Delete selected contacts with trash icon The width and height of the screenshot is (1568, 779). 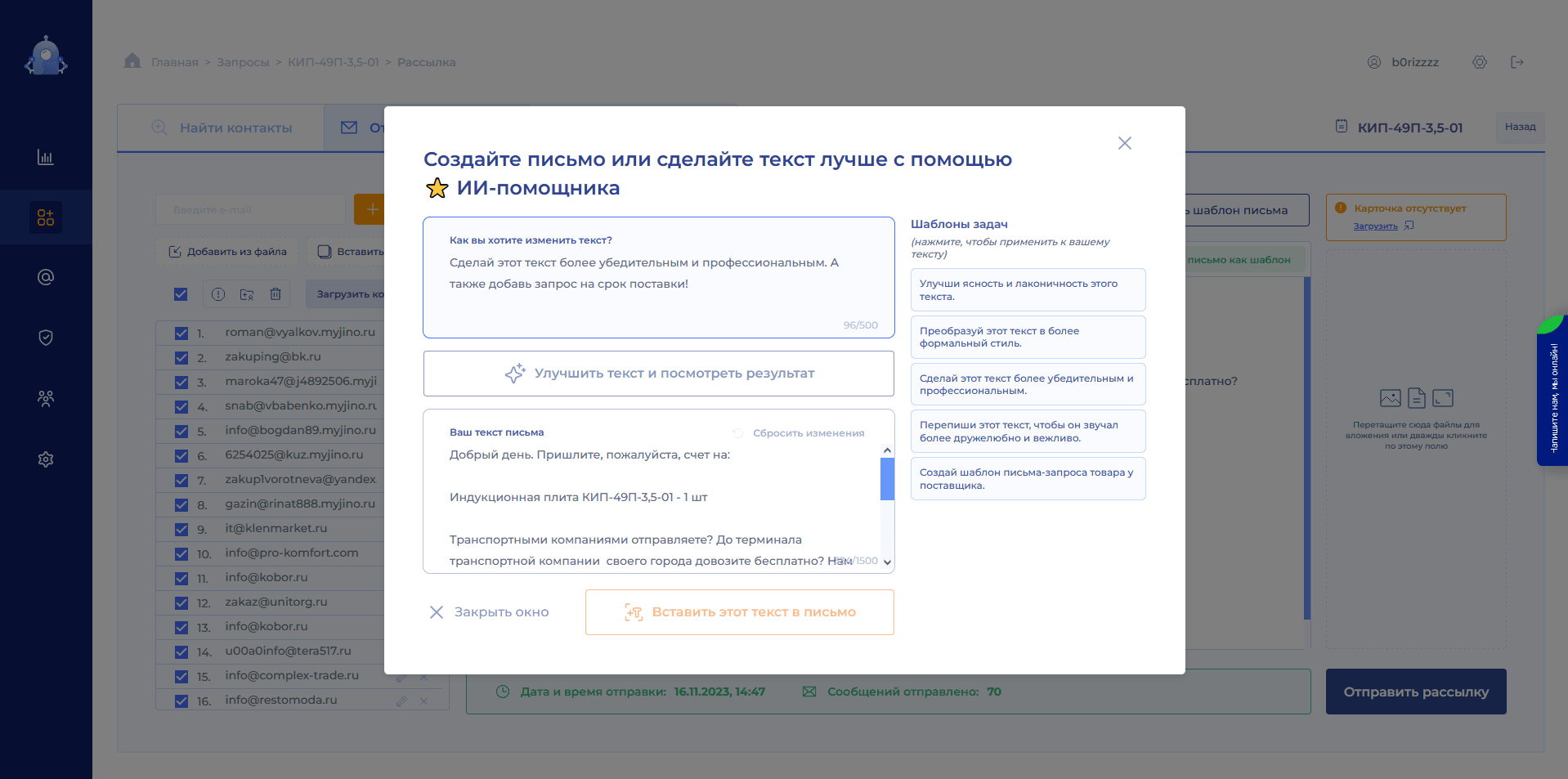(x=276, y=294)
